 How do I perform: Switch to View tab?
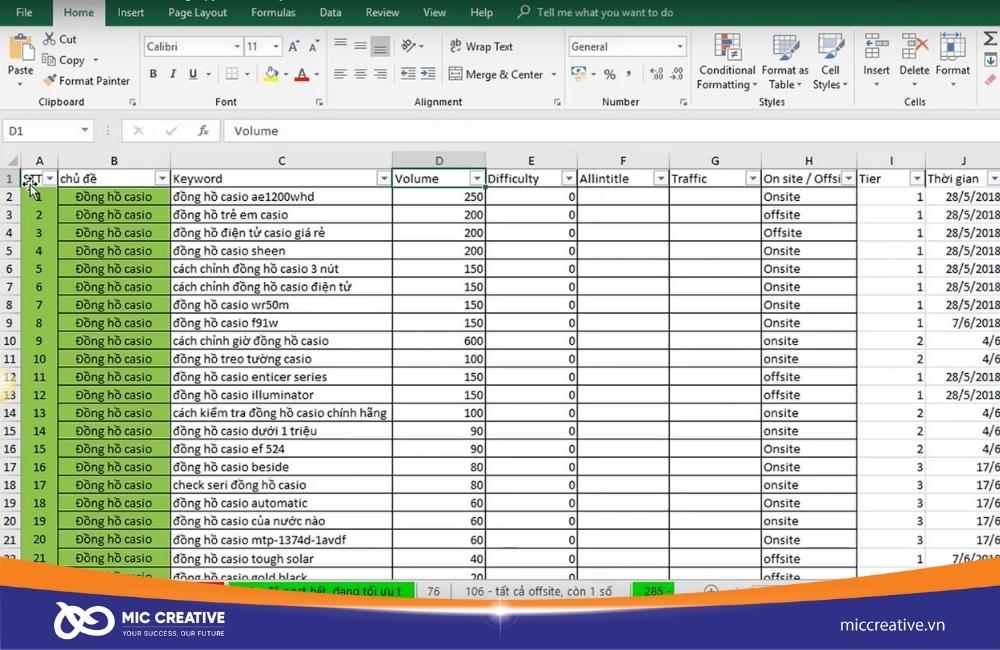(x=434, y=12)
